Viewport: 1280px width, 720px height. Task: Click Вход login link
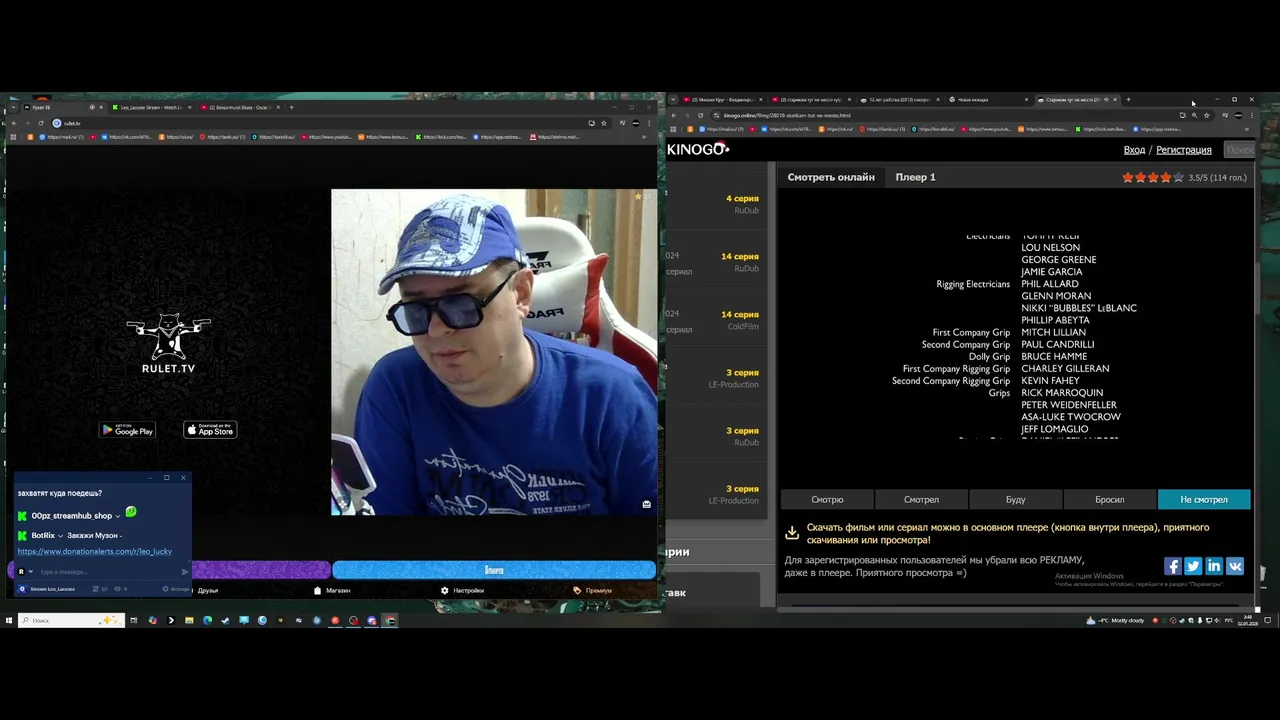(x=1134, y=150)
